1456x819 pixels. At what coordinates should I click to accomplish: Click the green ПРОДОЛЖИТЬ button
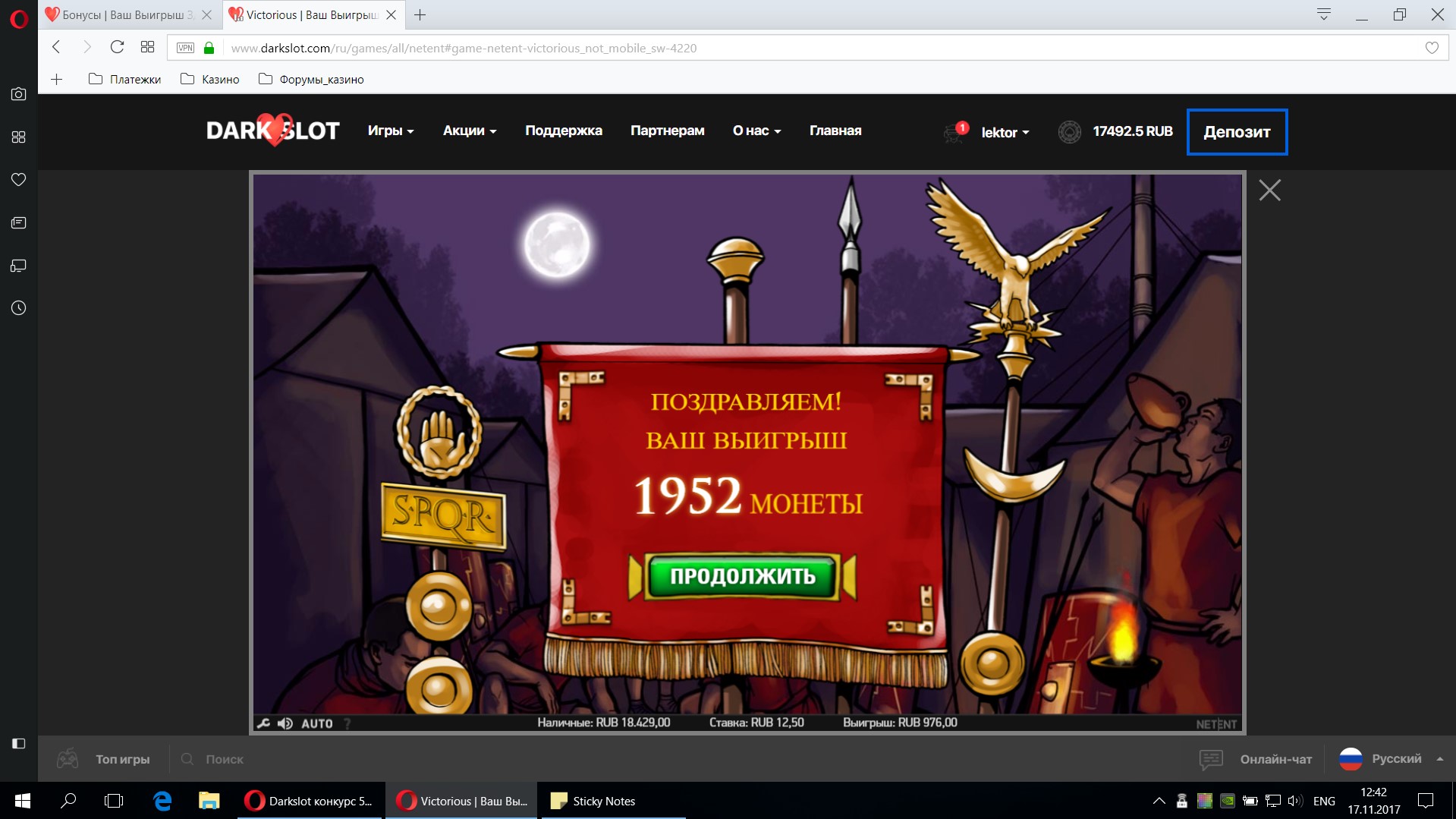[x=743, y=576]
